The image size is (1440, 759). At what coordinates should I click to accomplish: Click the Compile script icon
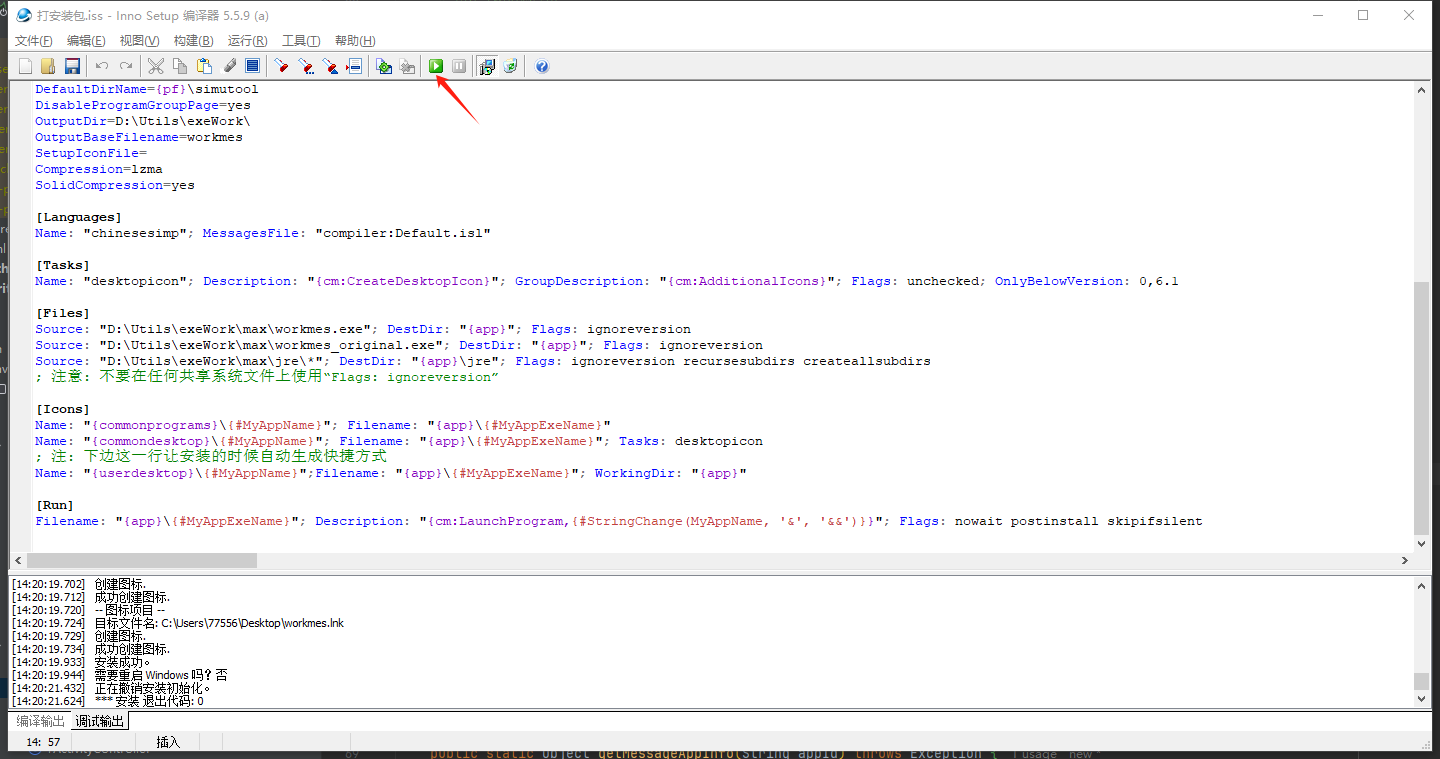point(384,66)
